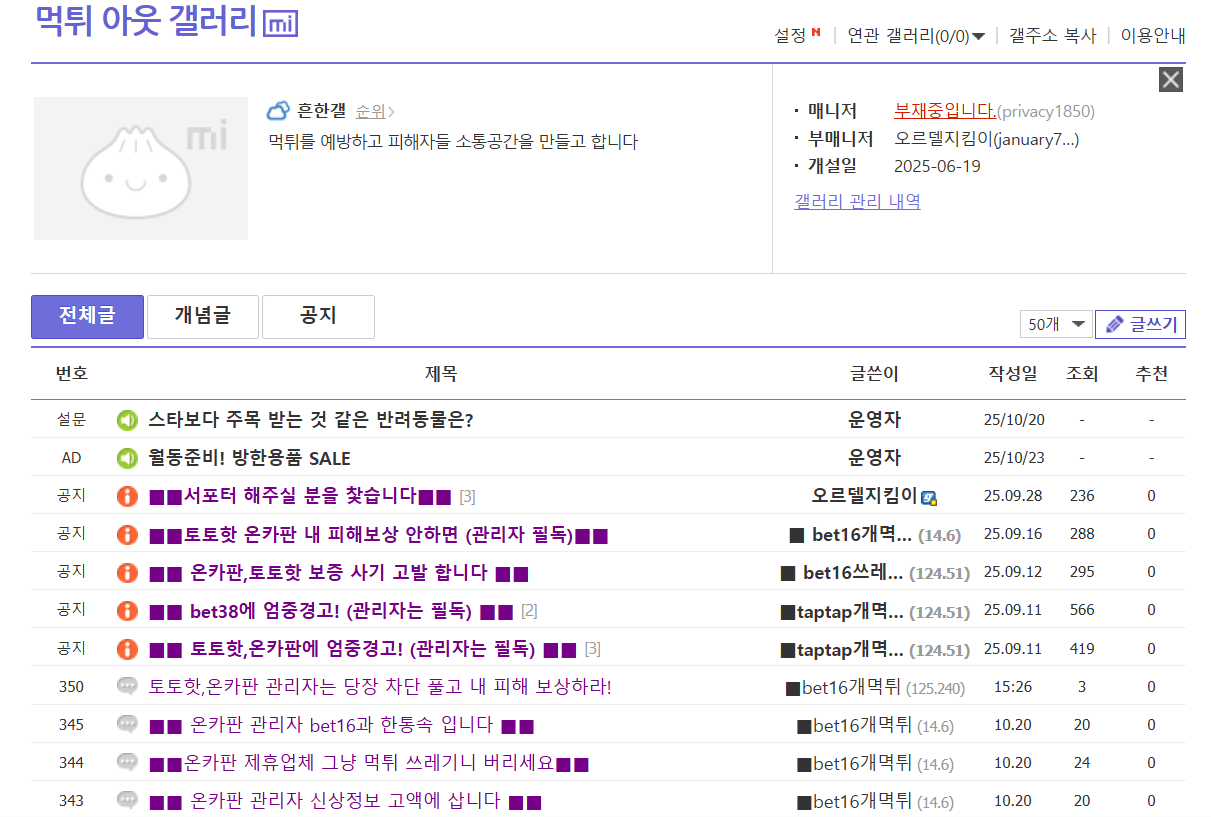Click the speech bubble icon on post 350
This screenshot has height=817, width=1211.
coord(127,687)
